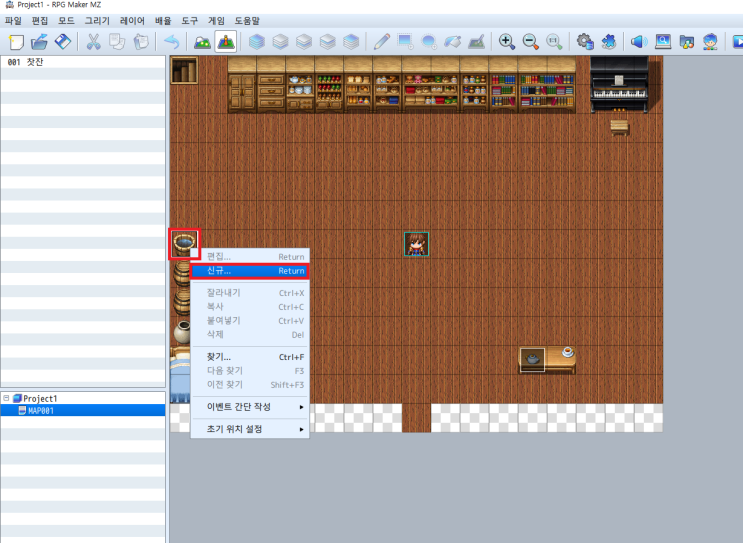The height and width of the screenshot is (543, 743).
Task: Open the Database gear icon
Action: pos(585,42)
